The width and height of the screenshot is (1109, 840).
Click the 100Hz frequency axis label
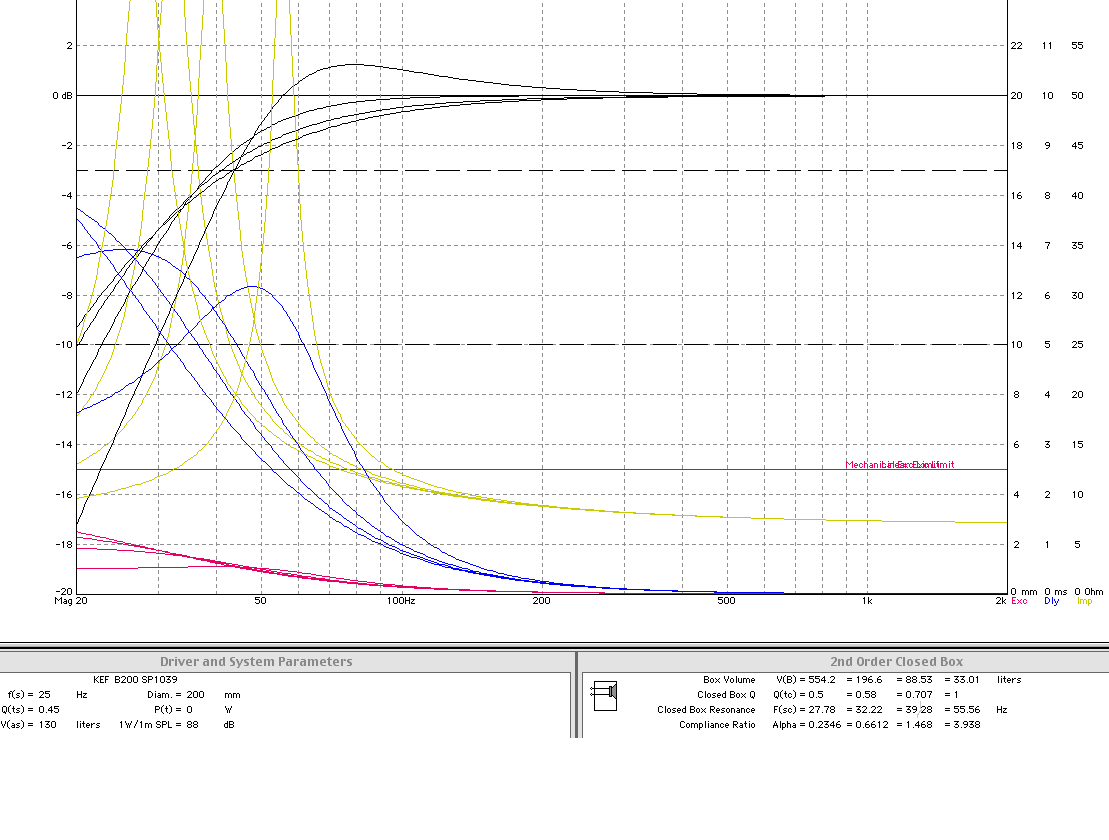[401, 600]
